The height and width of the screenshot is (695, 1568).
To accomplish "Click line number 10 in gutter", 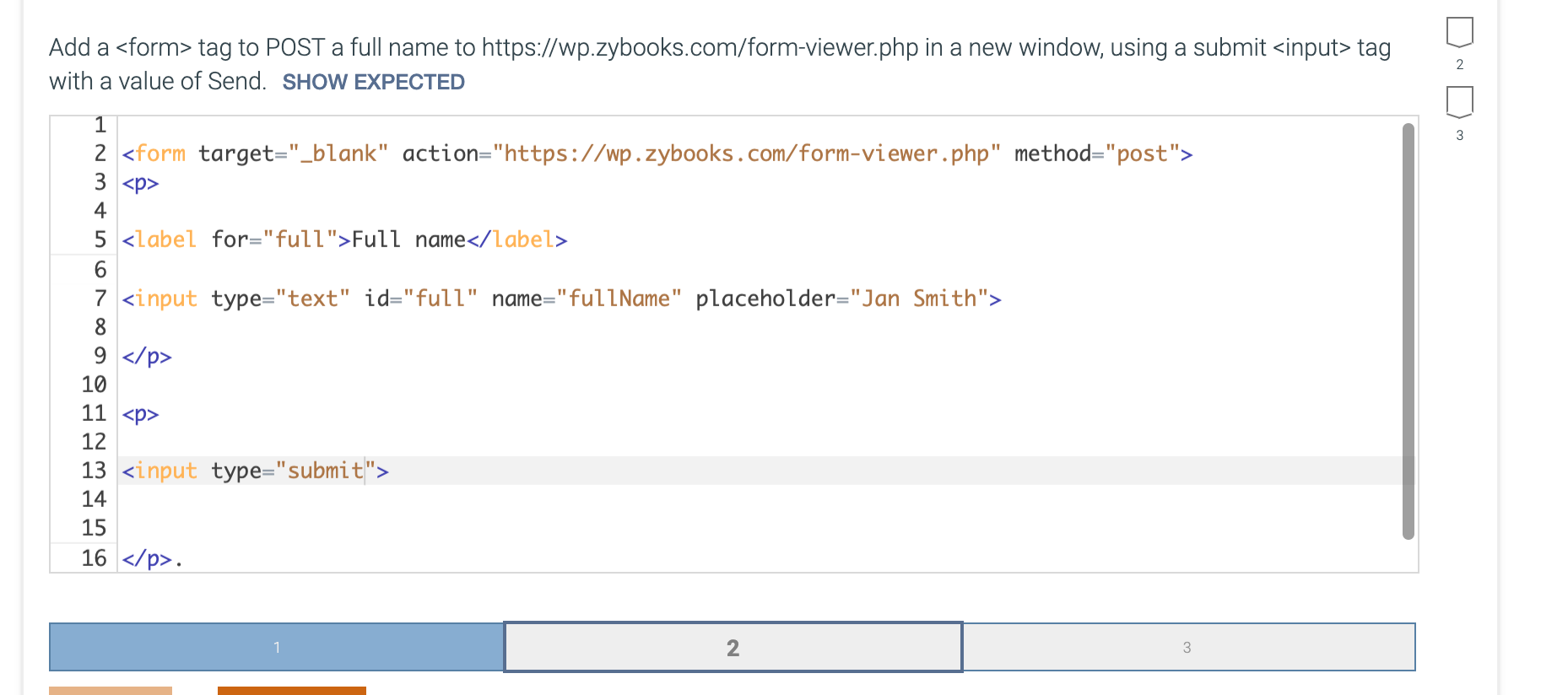I will coord(94,385).
